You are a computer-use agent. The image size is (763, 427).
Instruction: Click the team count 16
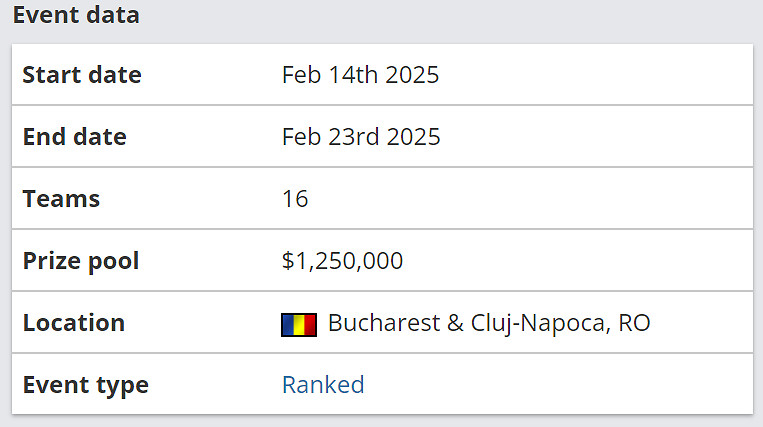pyautogui.click(x=295, y=199)
